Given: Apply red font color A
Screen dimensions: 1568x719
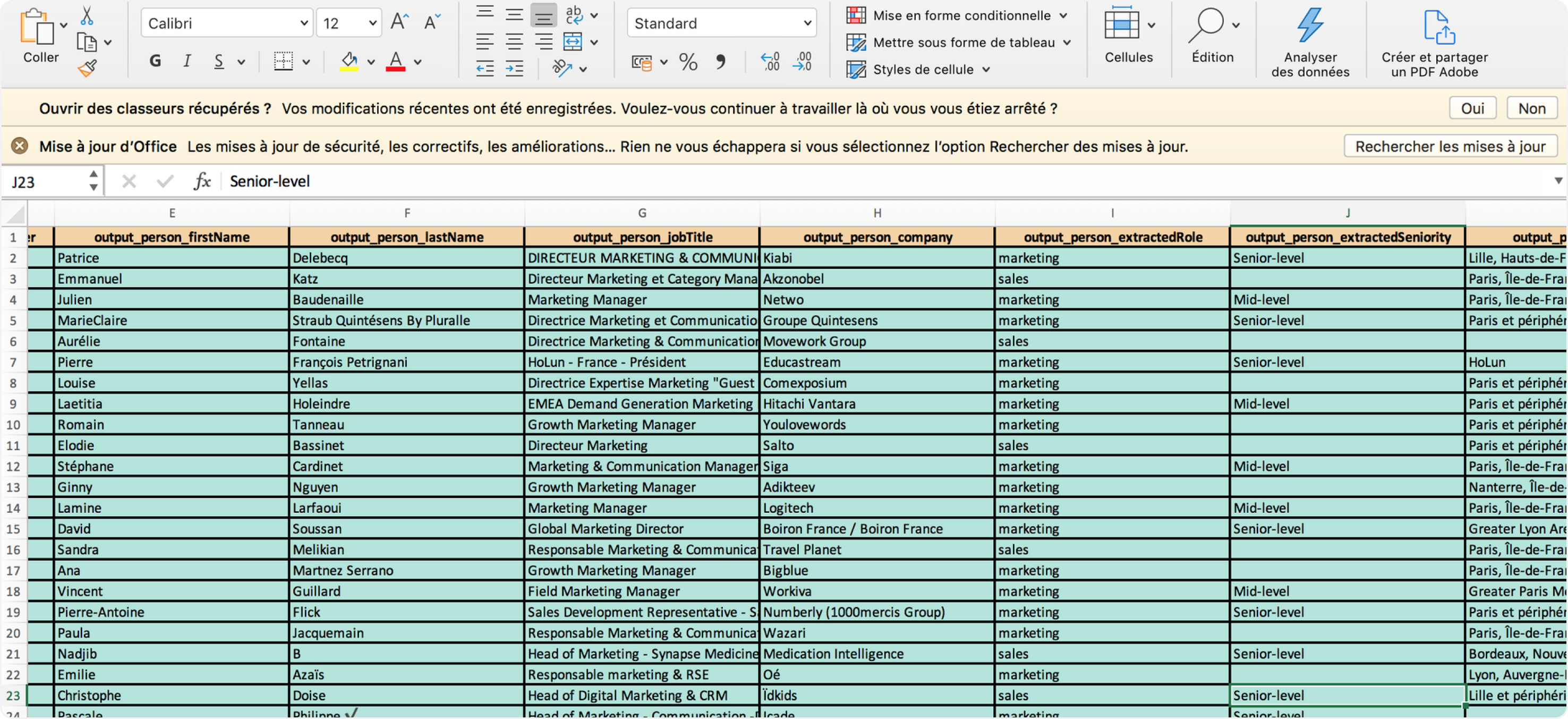Looking at the screenshot, I should click(396, 61).
